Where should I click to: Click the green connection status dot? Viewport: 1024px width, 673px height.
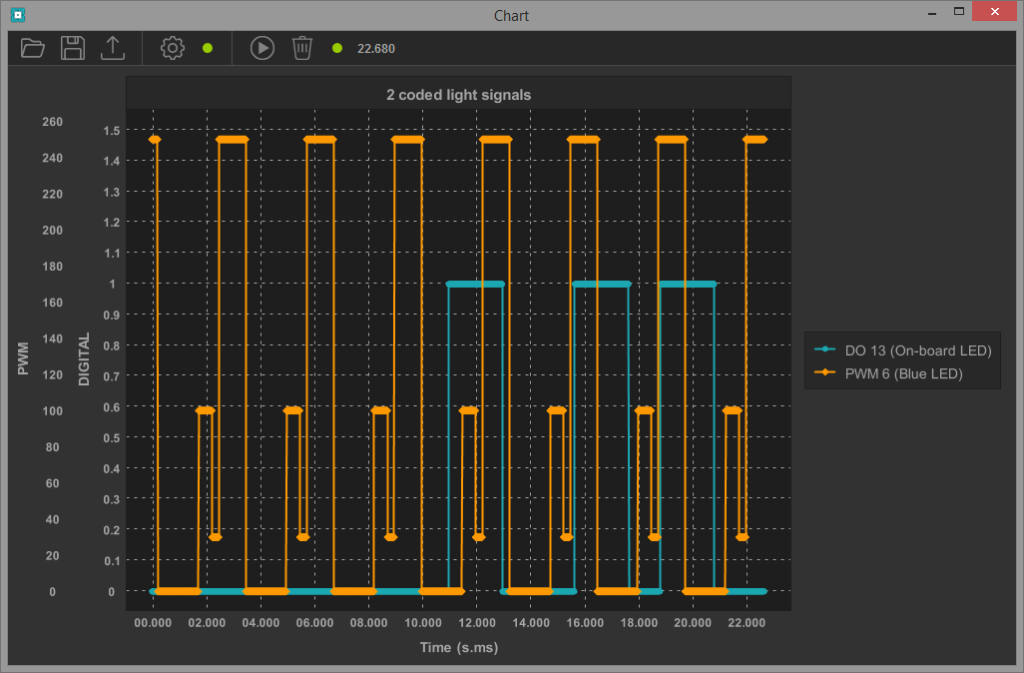pyautogui.click(x=207, y=47)
